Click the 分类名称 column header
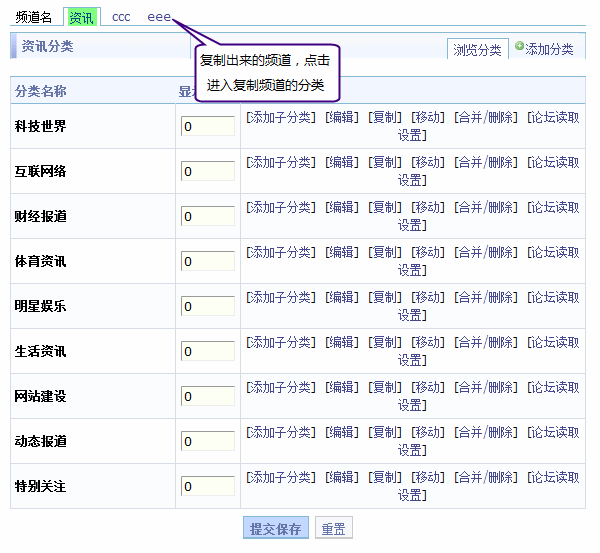Viewport: 600px width, 553px height. coord(41,91)
